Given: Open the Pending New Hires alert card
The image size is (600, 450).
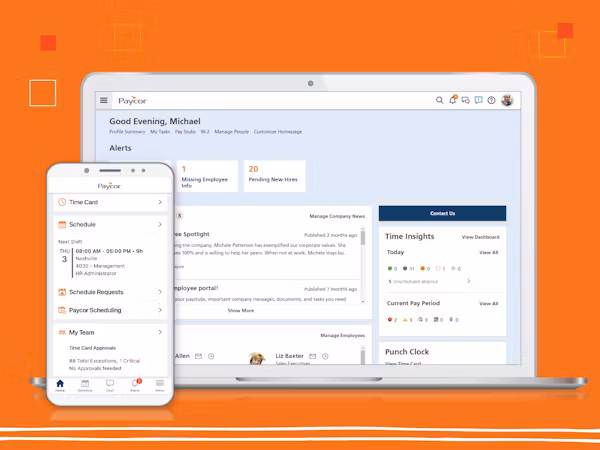Looking at the screenshot, I should [274, 176].
